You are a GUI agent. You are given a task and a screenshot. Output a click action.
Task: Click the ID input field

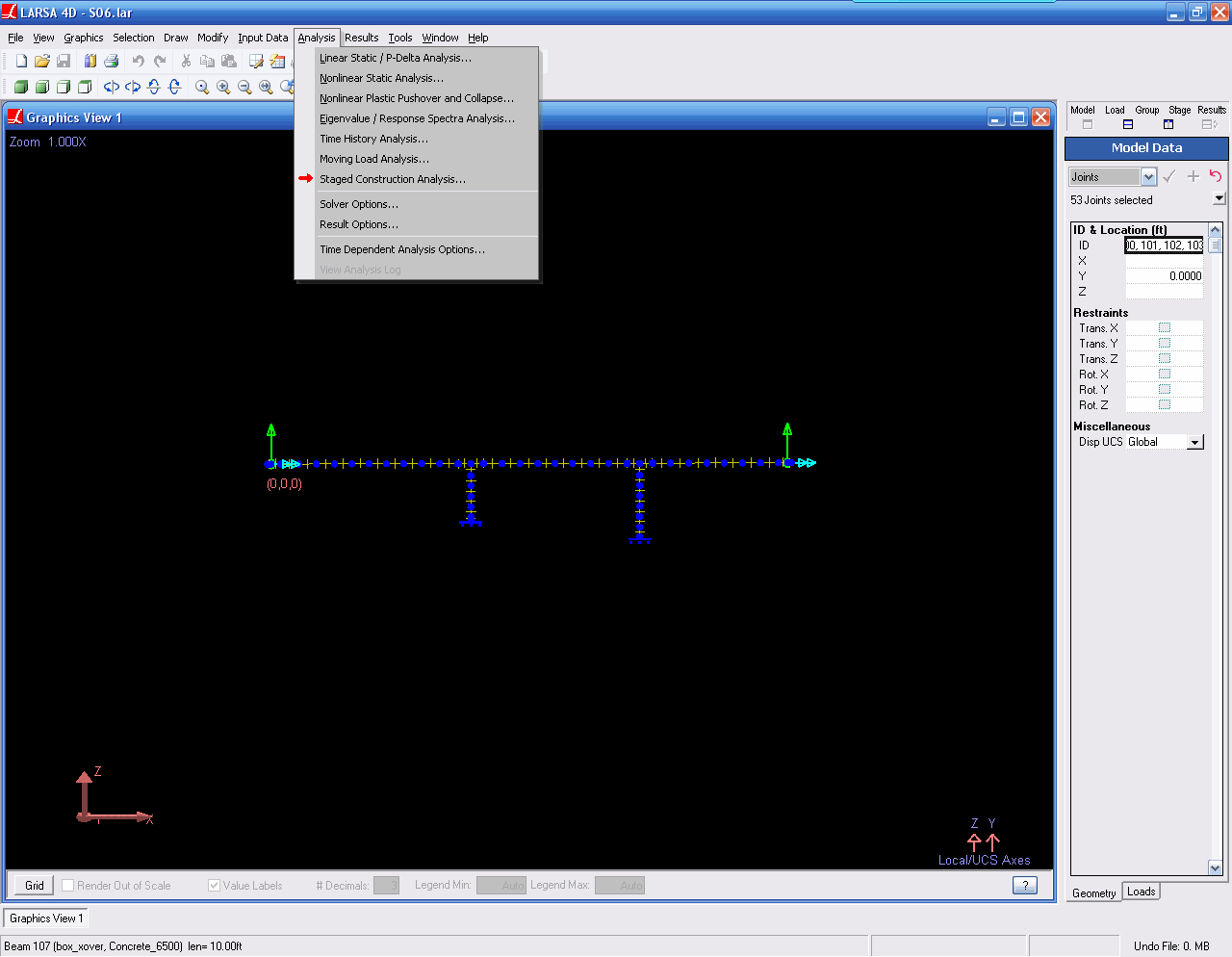1165,246
